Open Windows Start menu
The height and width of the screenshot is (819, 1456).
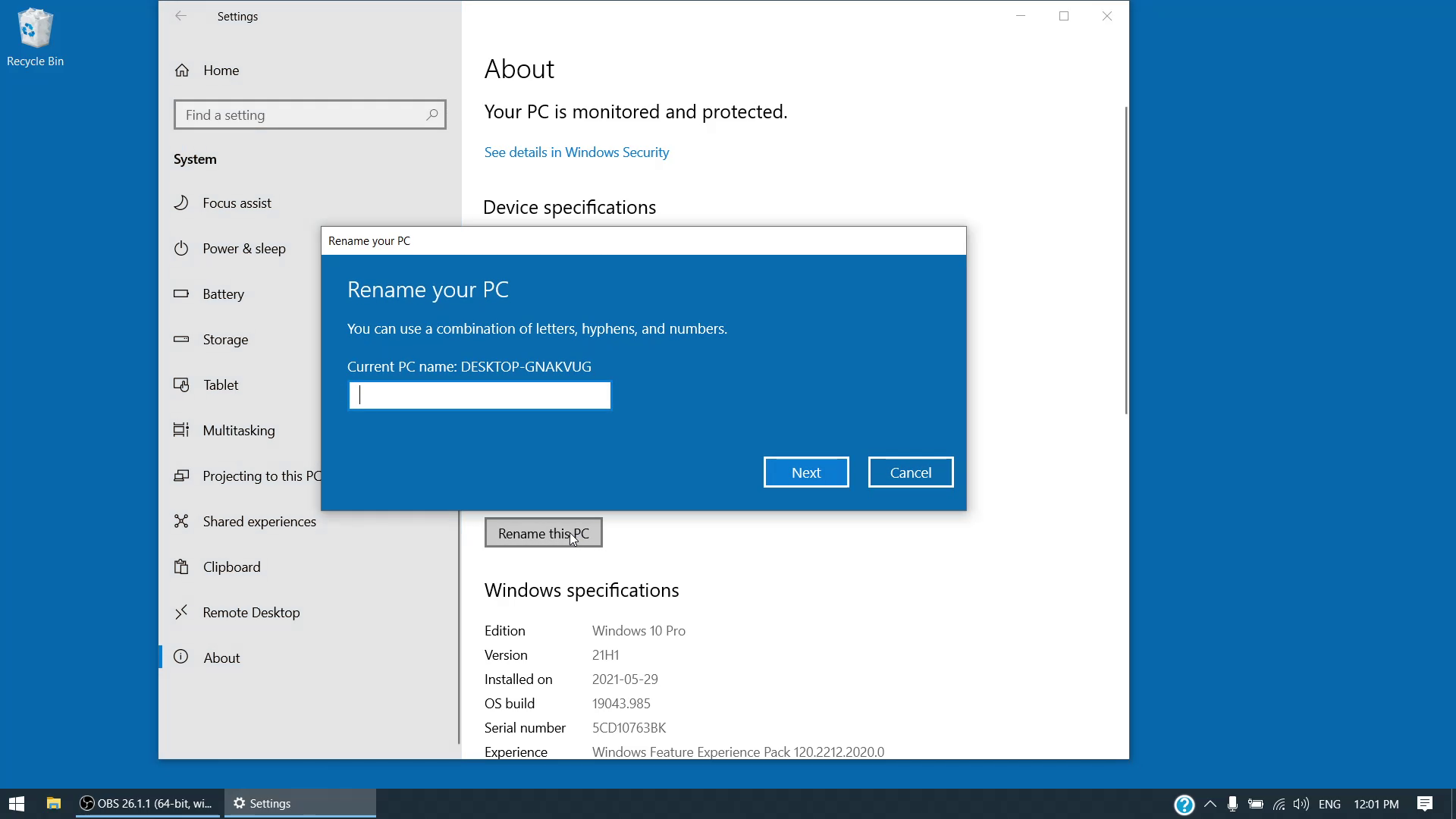pyautogui.click(x=17, y=803)
